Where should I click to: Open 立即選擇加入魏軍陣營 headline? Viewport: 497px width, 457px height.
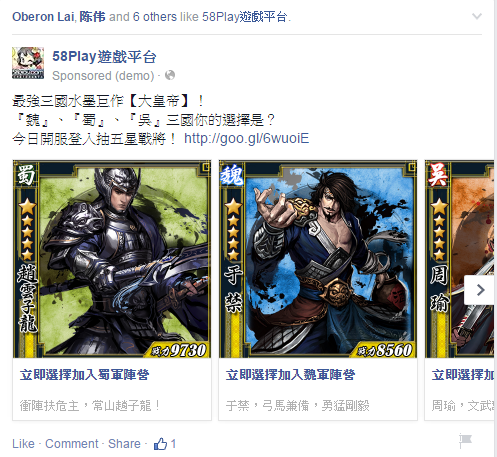tap(290, 375)
